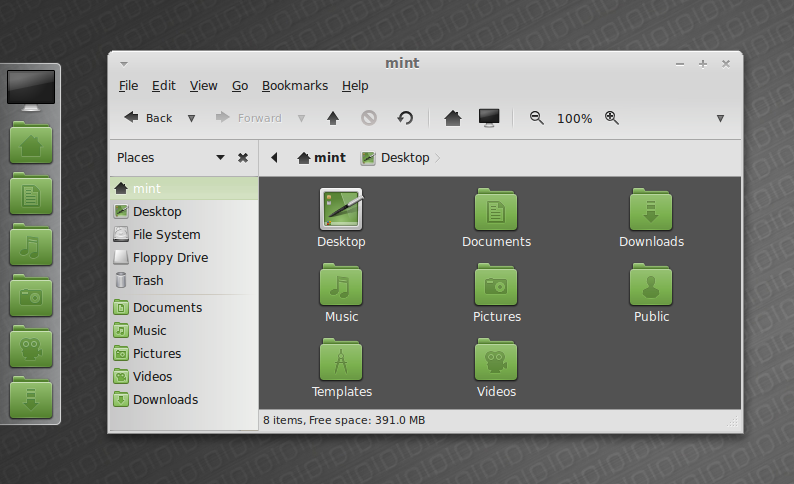The height and width of the screenshot is (484, 794).
Task: Select the Documents folder icon in main view
Action: pos(496,209)
